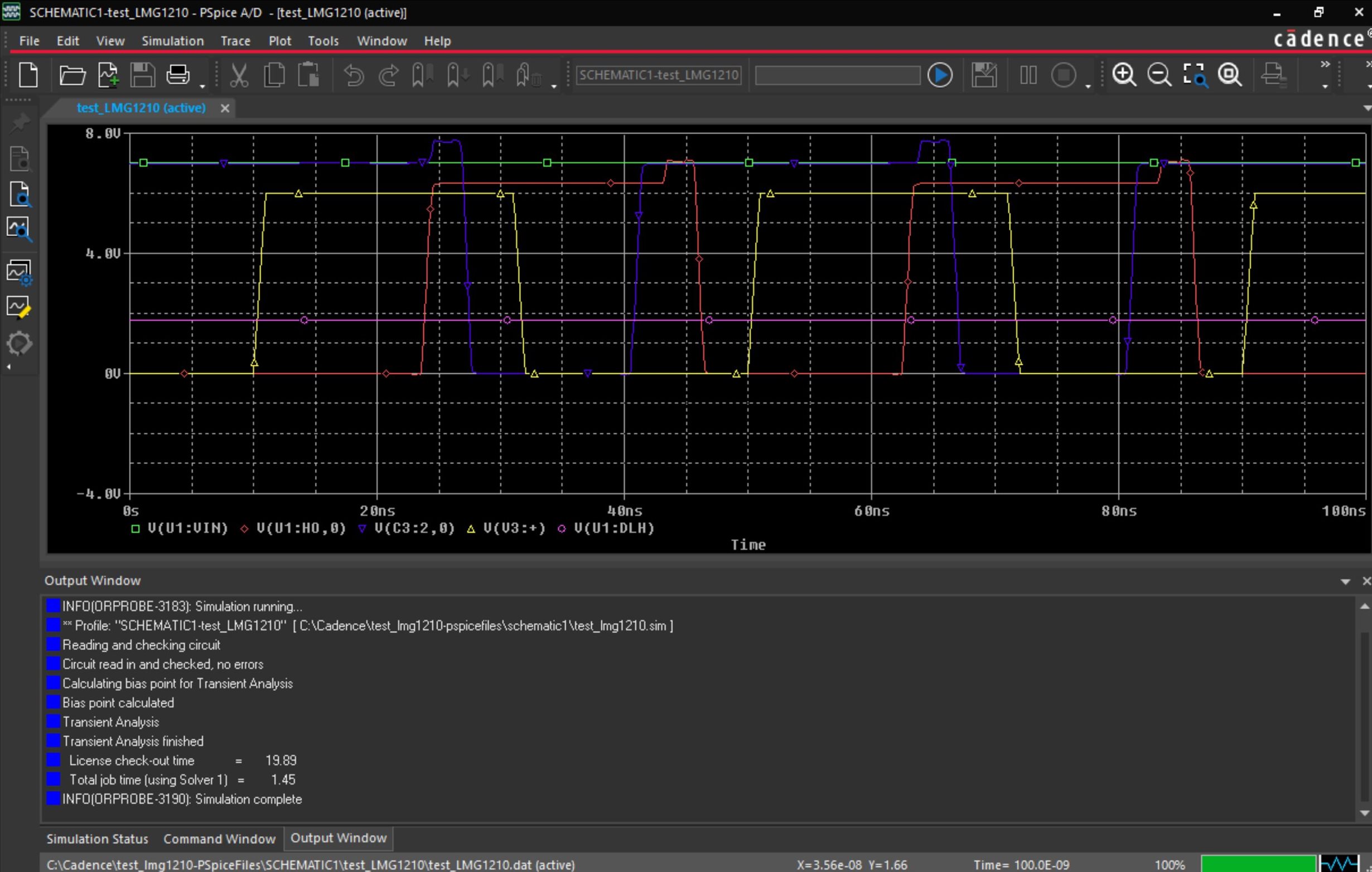Screen dimensions: 1372x872
Task: Switch to the Simulation Status tab
Action: (97, 839)
